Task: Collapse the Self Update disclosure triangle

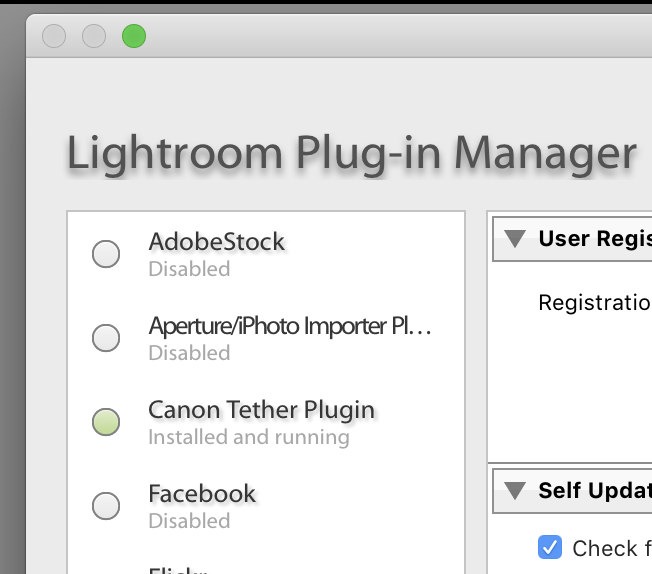Action: pos(515,491)
